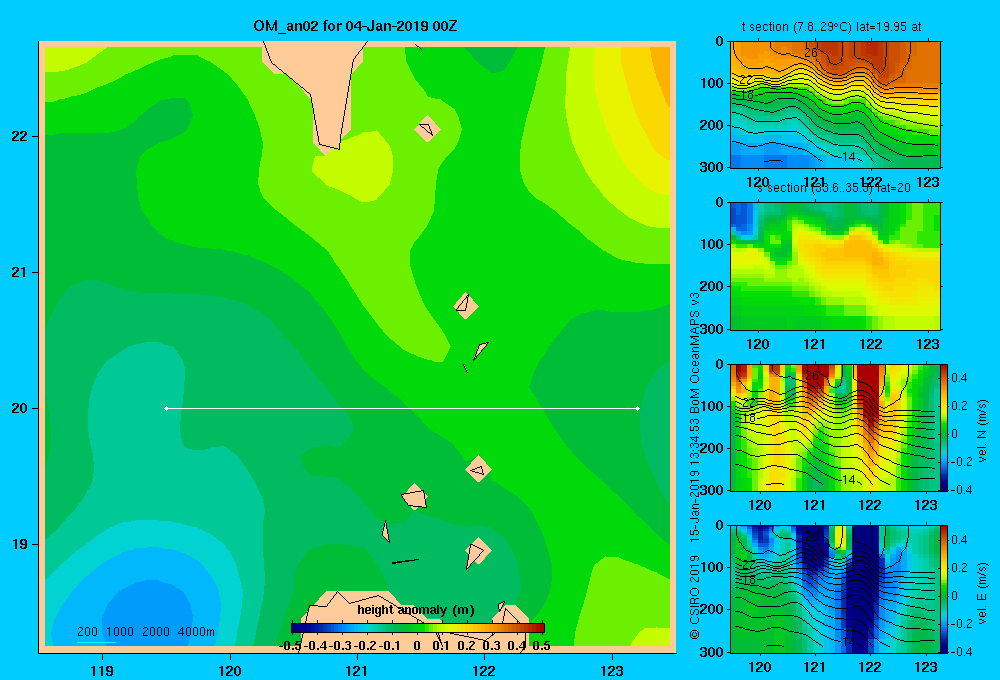The height and width of the screenshot is (680, 1000).
Task: Open the vel. E velocity section plot
Action: (835, 589)
